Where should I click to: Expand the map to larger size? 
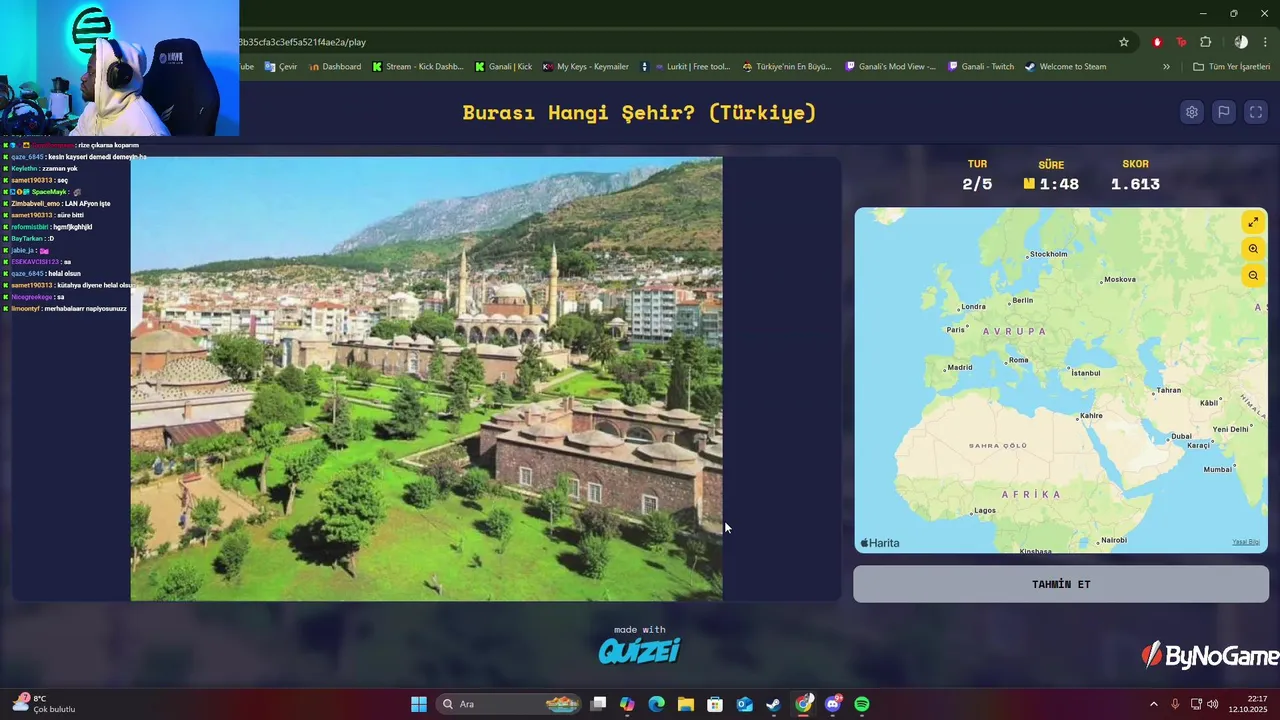pos(1253,222)
